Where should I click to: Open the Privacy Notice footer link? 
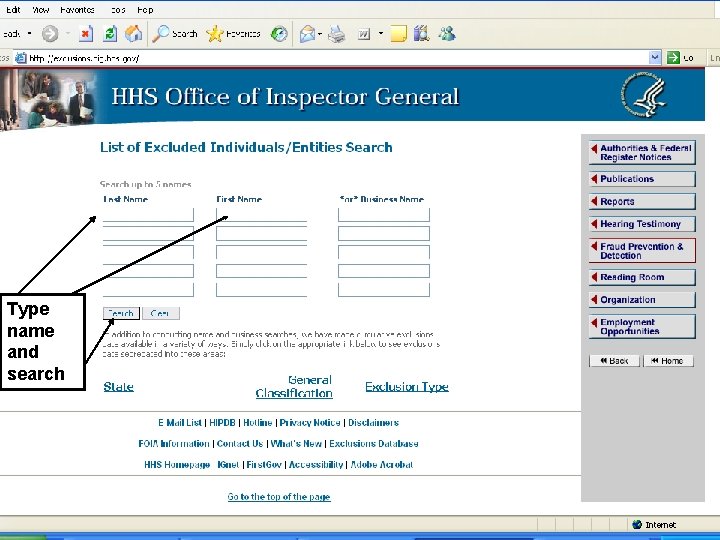310,422
